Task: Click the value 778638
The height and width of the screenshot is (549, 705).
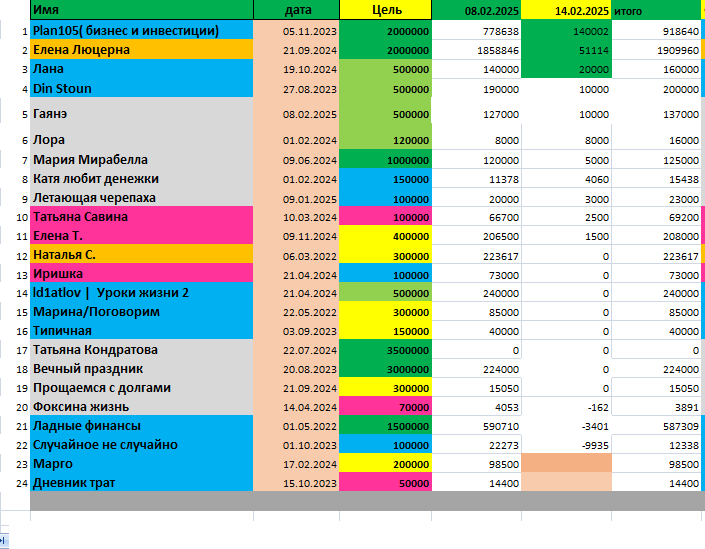Action: [476, 31]
